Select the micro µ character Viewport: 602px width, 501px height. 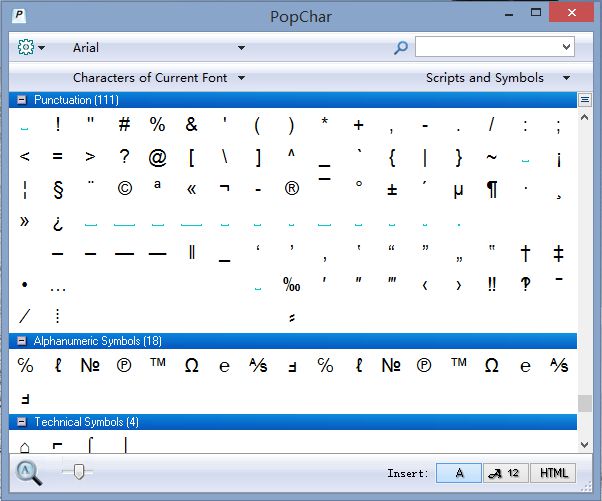coord(458,190)
